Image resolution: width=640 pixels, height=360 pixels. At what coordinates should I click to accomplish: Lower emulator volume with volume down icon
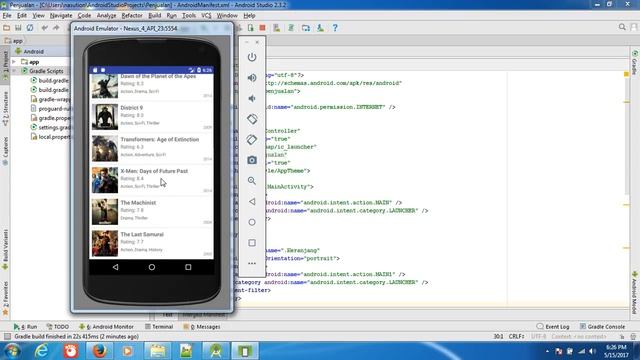pyautogui.click(x=252, y=98)
